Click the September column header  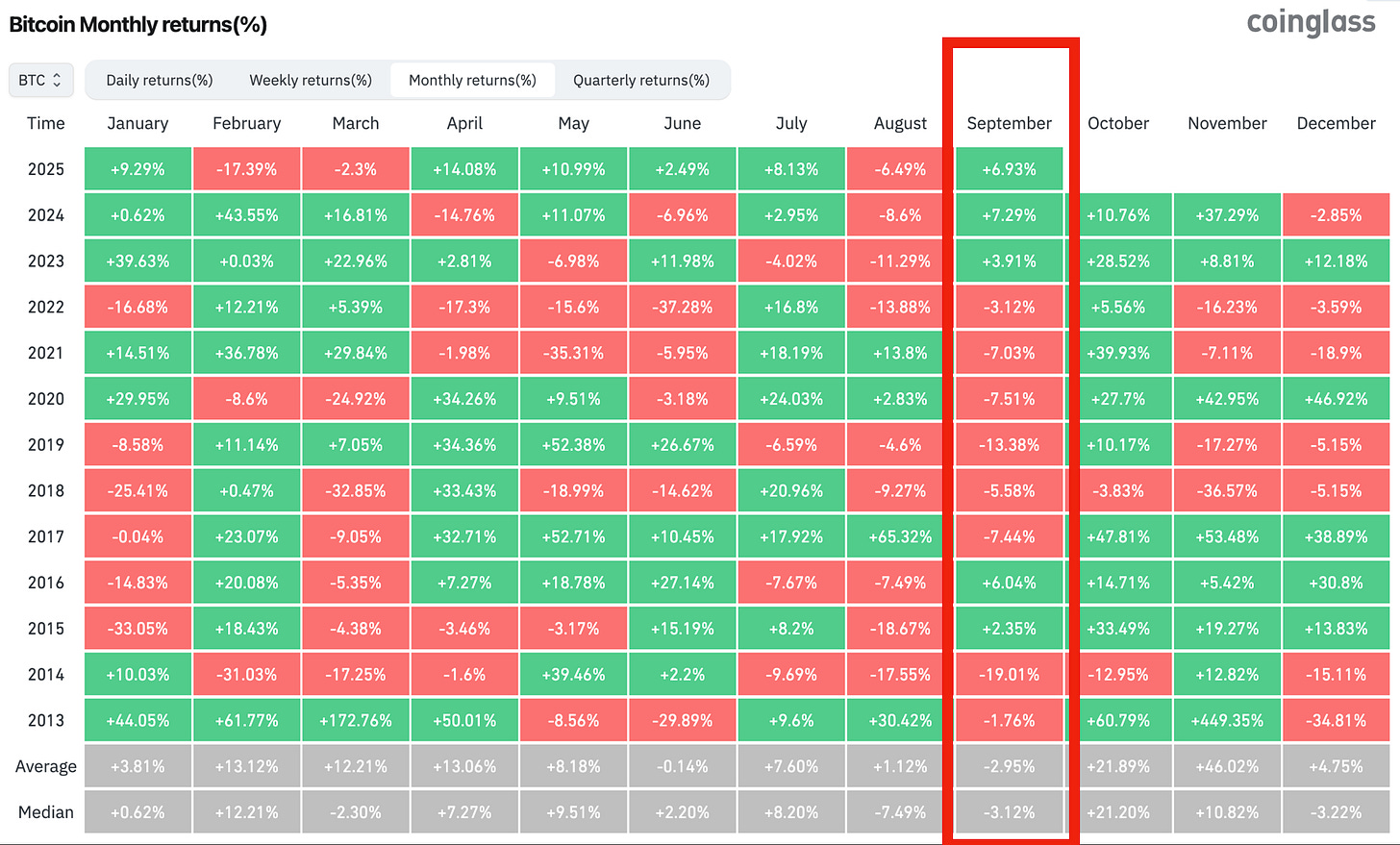[1010, 123]
